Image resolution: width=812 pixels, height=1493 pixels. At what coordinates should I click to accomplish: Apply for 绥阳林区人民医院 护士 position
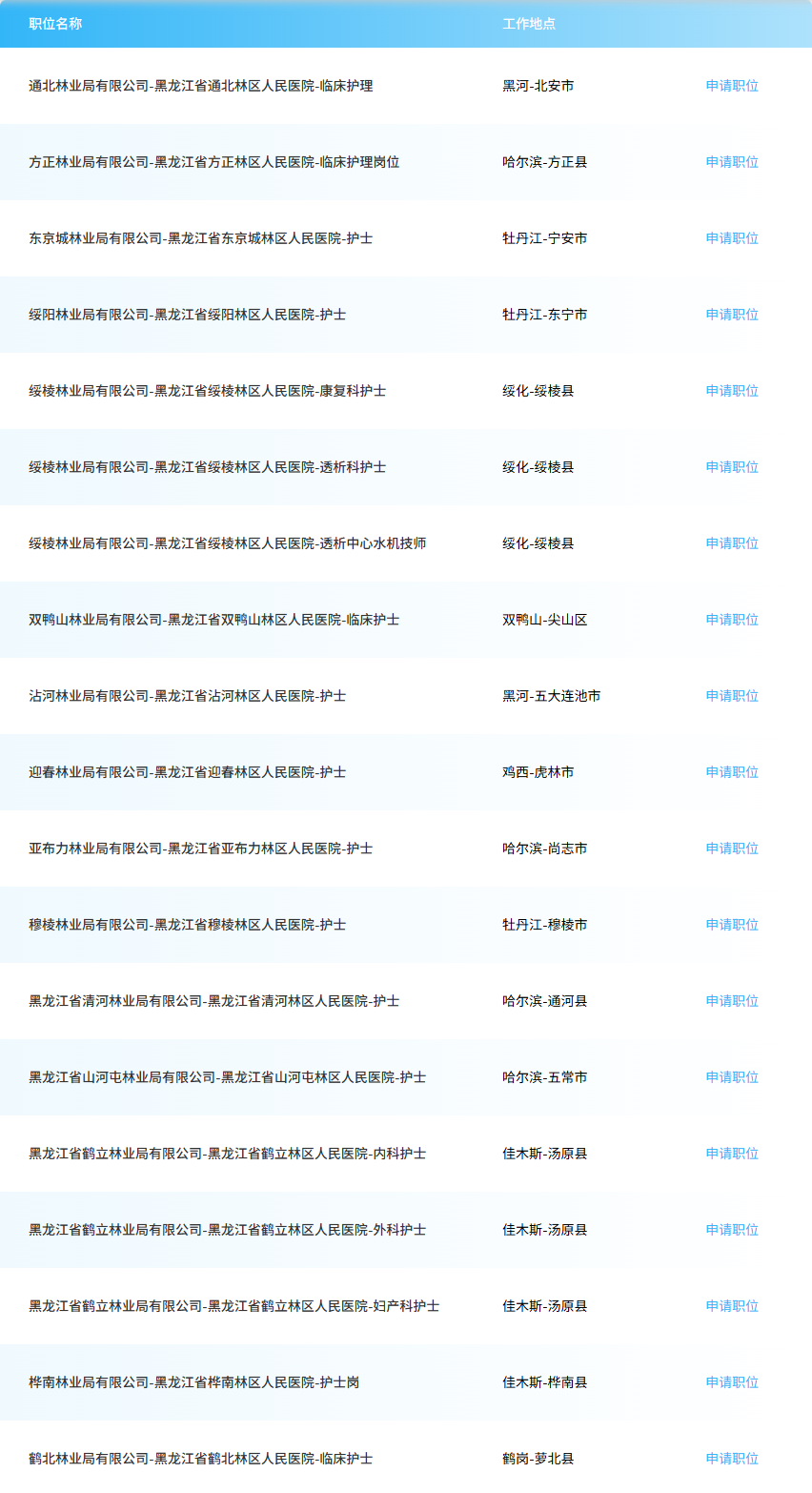coord(731,314)
